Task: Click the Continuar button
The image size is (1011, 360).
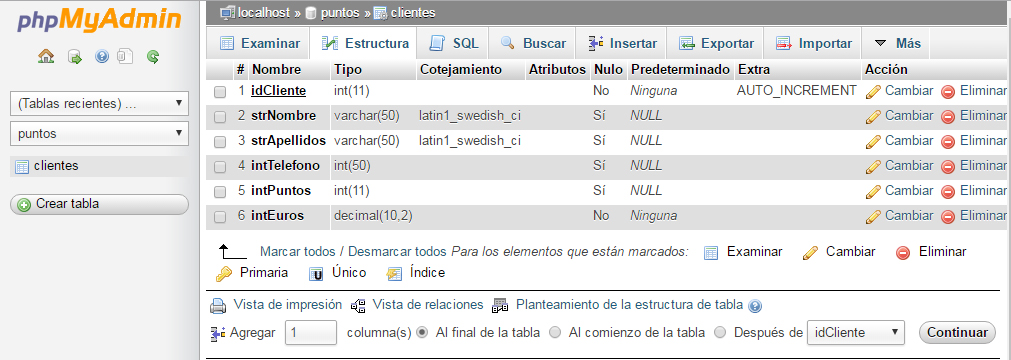Action: 957,333
